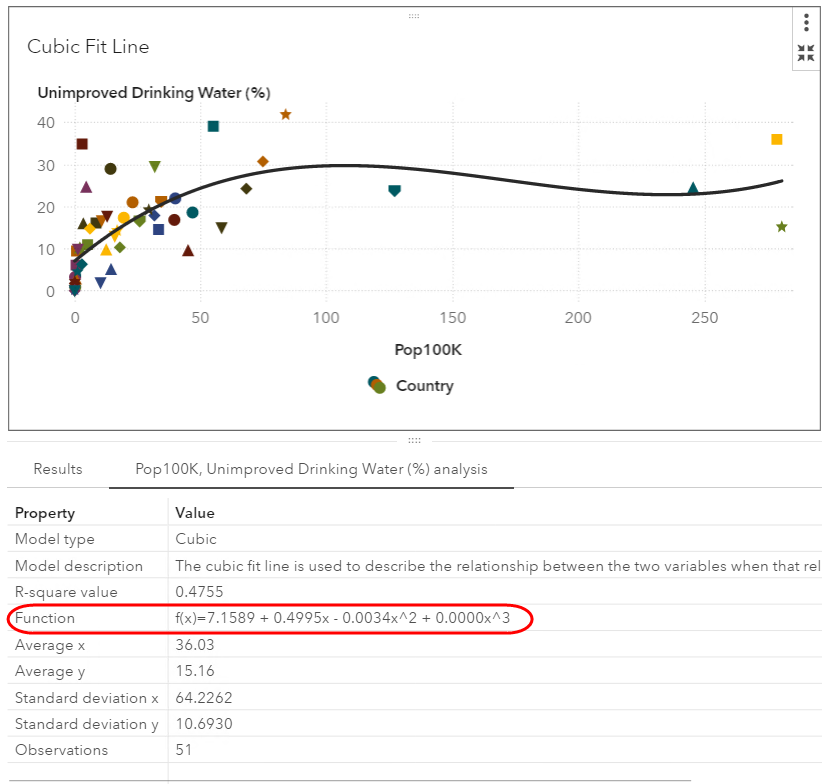This screenshot has width=829, height=784.
Task: Click the resize handle between chart and table
Action: (414, 440)
